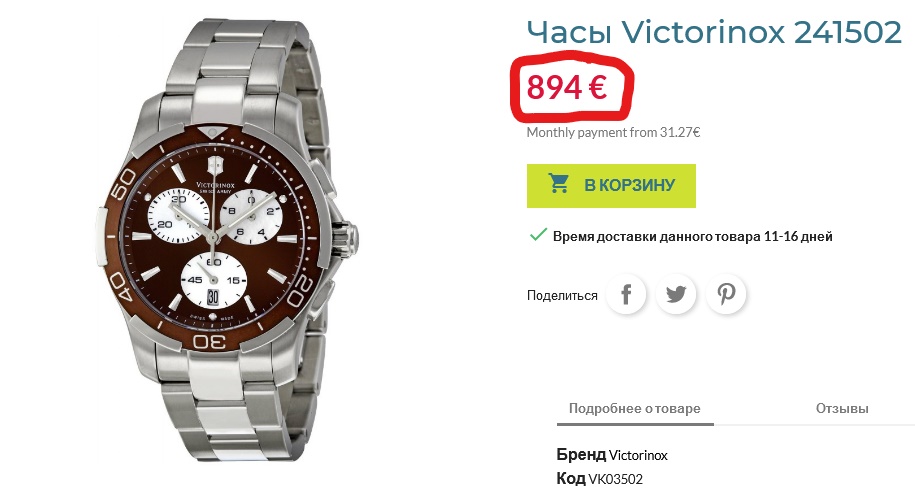Click the Часы Victorinox 241502 title
This screenshot has width=915, height=502.
(714, 32)
